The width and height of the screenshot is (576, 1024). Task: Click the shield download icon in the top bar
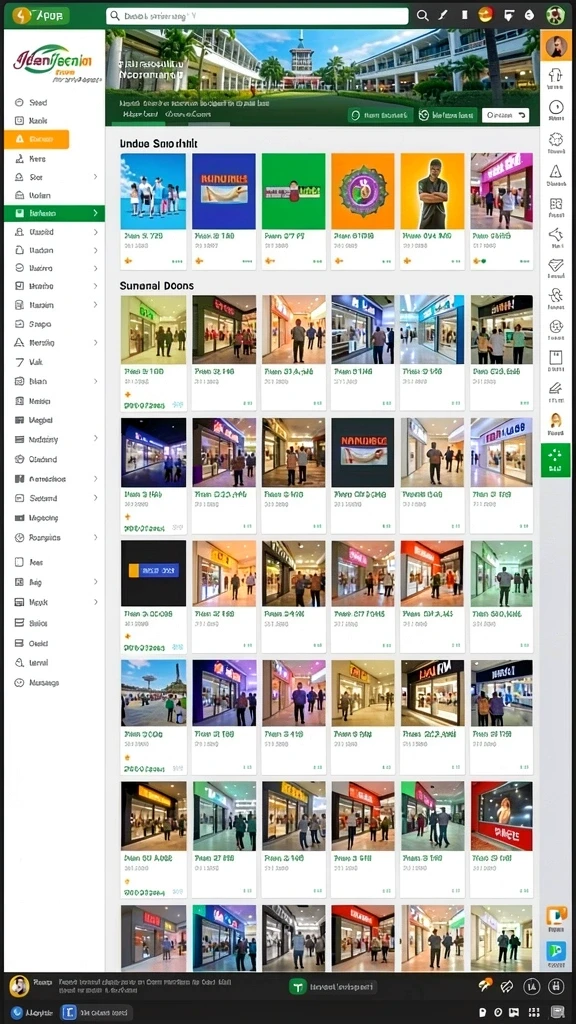point(508,16)
